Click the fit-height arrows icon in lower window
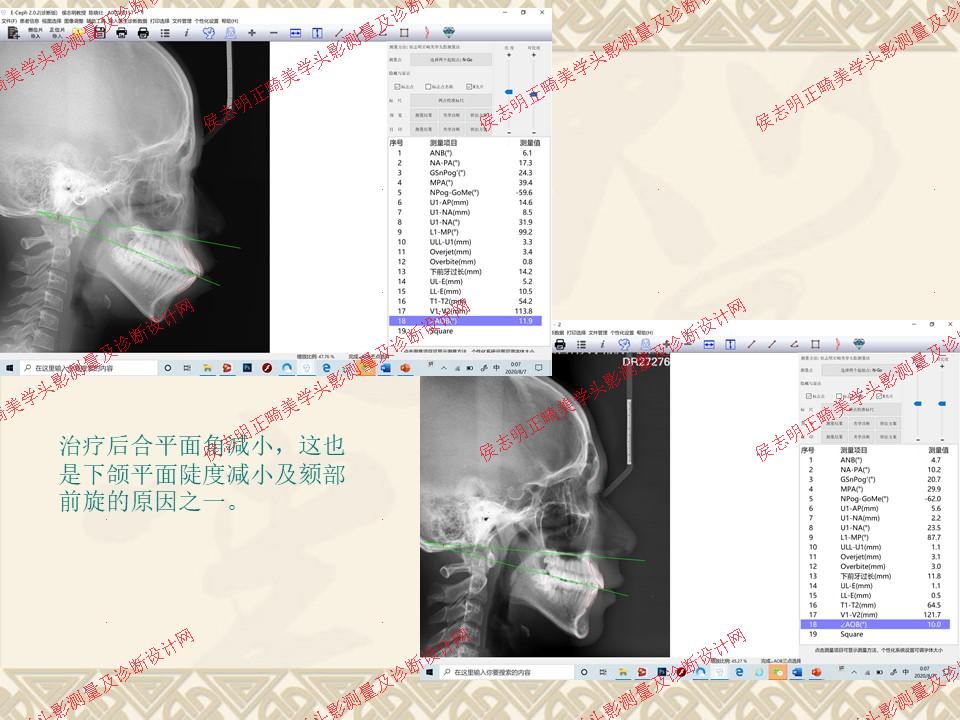Viewport: 960px width, 720px height. [730, 345]
